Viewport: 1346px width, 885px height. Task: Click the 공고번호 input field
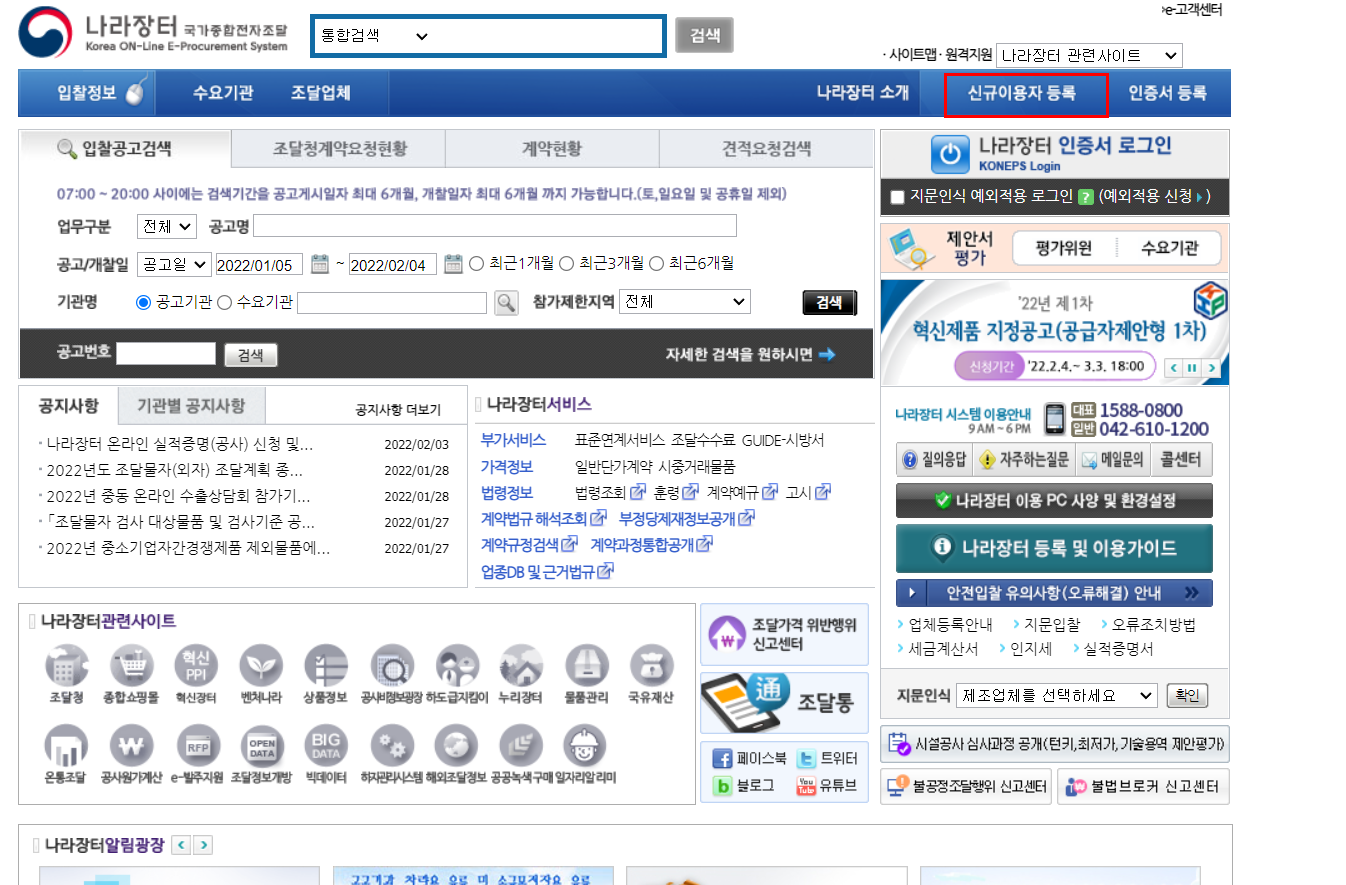166,354
